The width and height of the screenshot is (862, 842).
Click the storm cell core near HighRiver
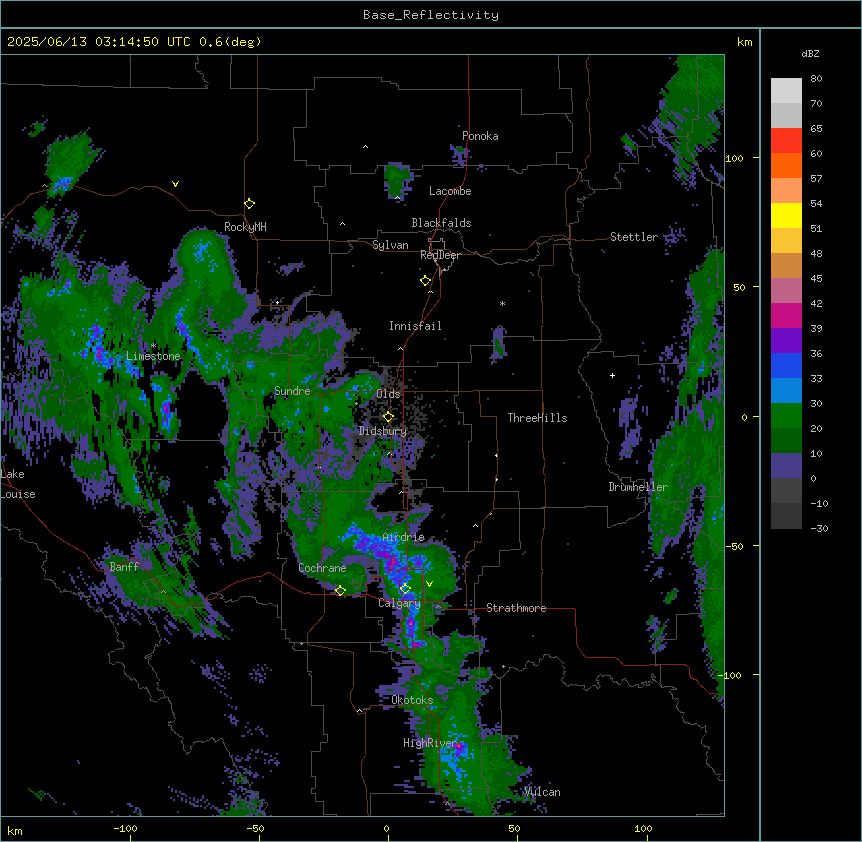tap(458, 749)
